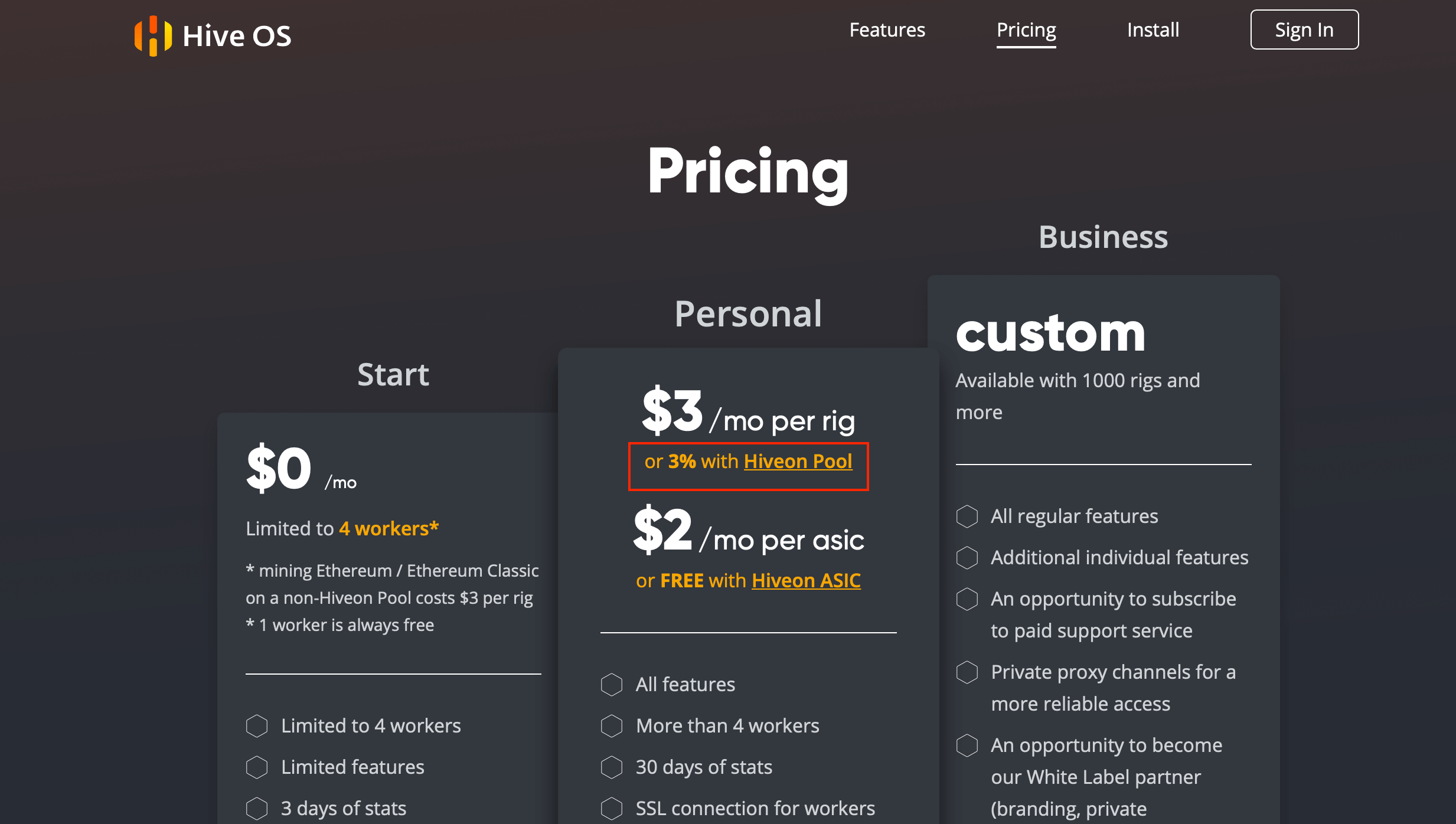
Task: Follow the Hiveon Pool link
Action: coord(798,462)
